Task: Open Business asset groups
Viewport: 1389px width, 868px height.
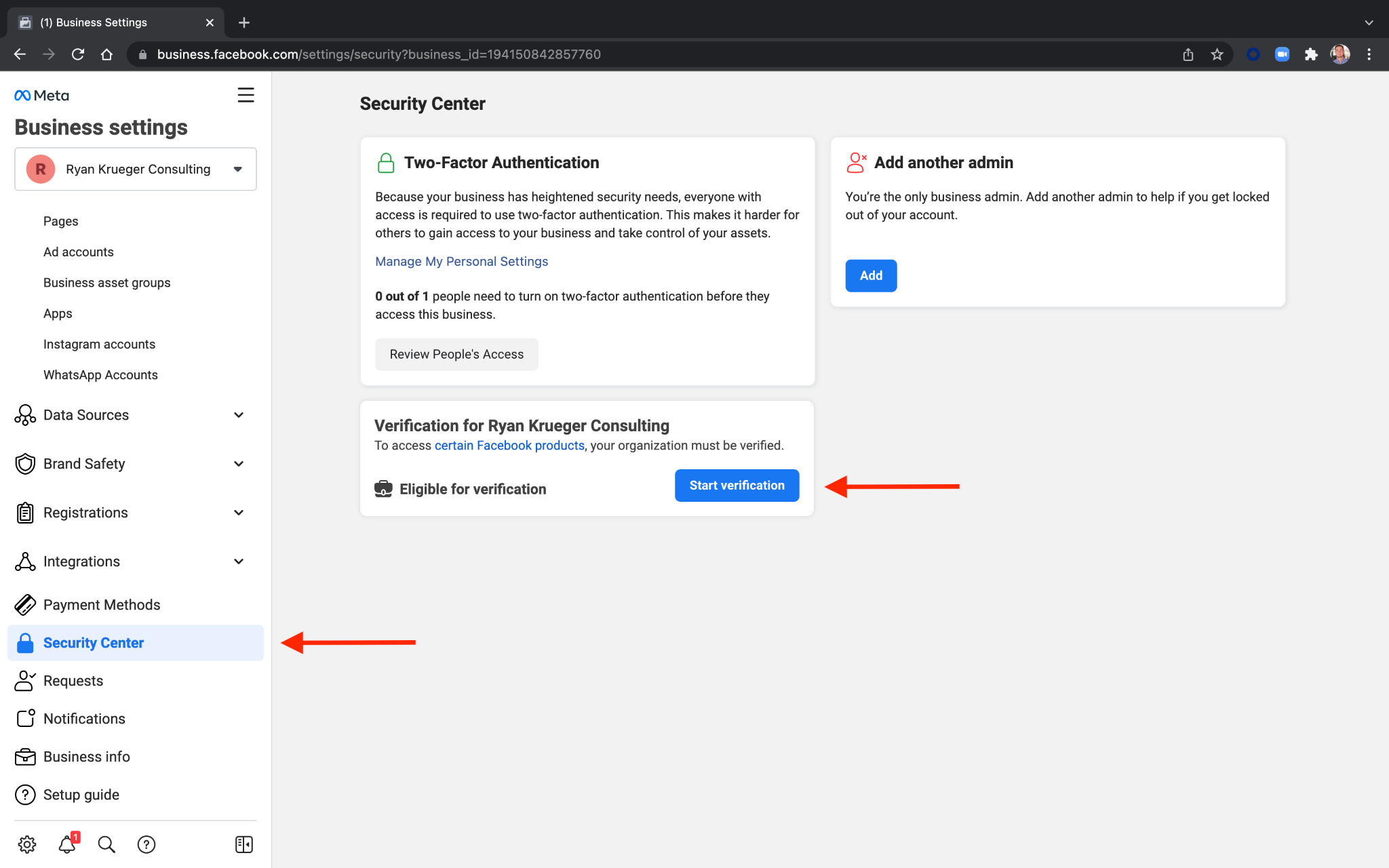Action: [x=107, y=283]
